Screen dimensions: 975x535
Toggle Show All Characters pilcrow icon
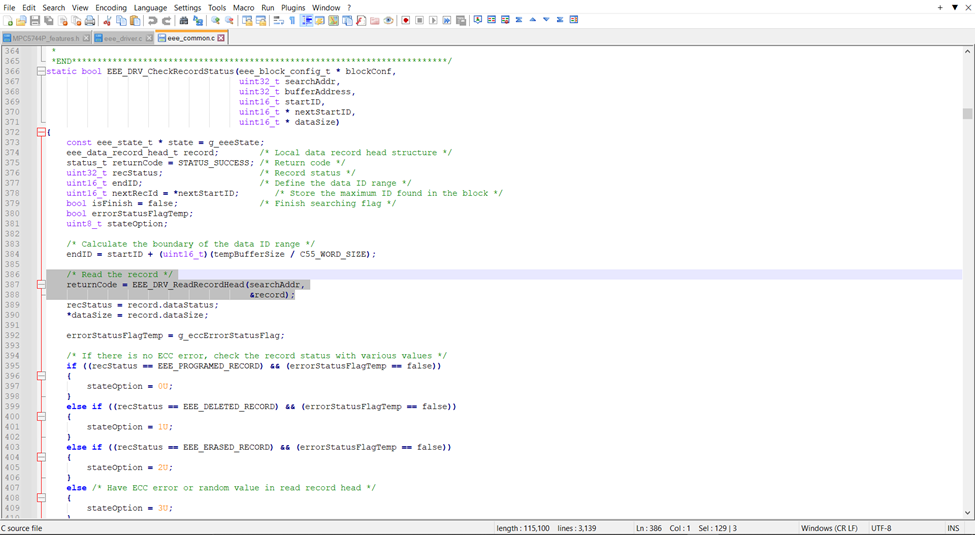tap(293, 21)
